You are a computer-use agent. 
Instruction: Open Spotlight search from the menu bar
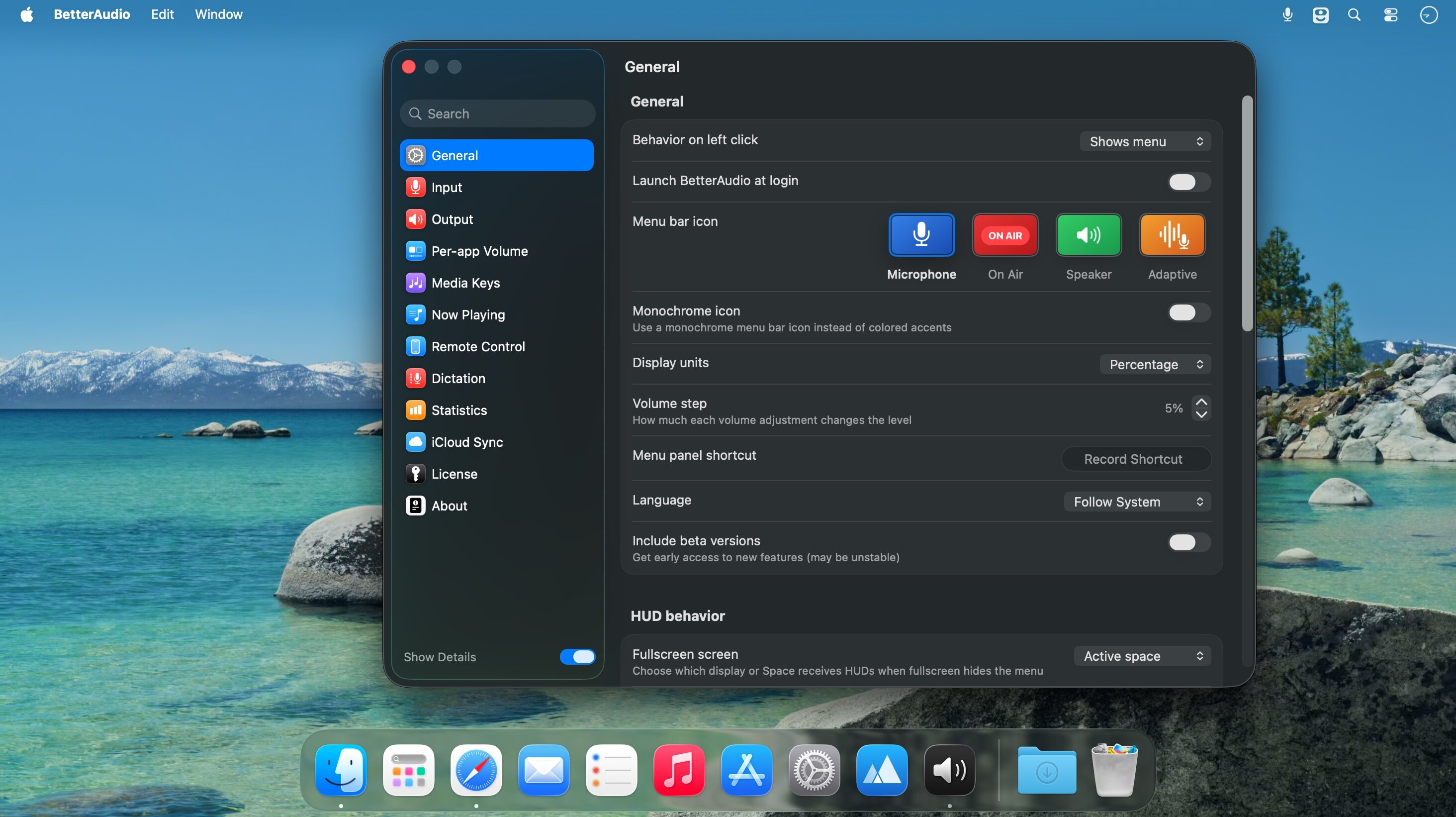coord(1354,15)
